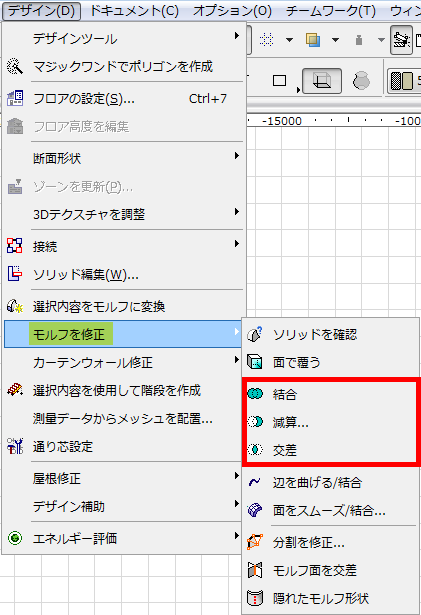The height and width of the screenshot is (615, 421).
Task: Click the dotted snap-grid toolbar icon
Action: coord(266,40)
